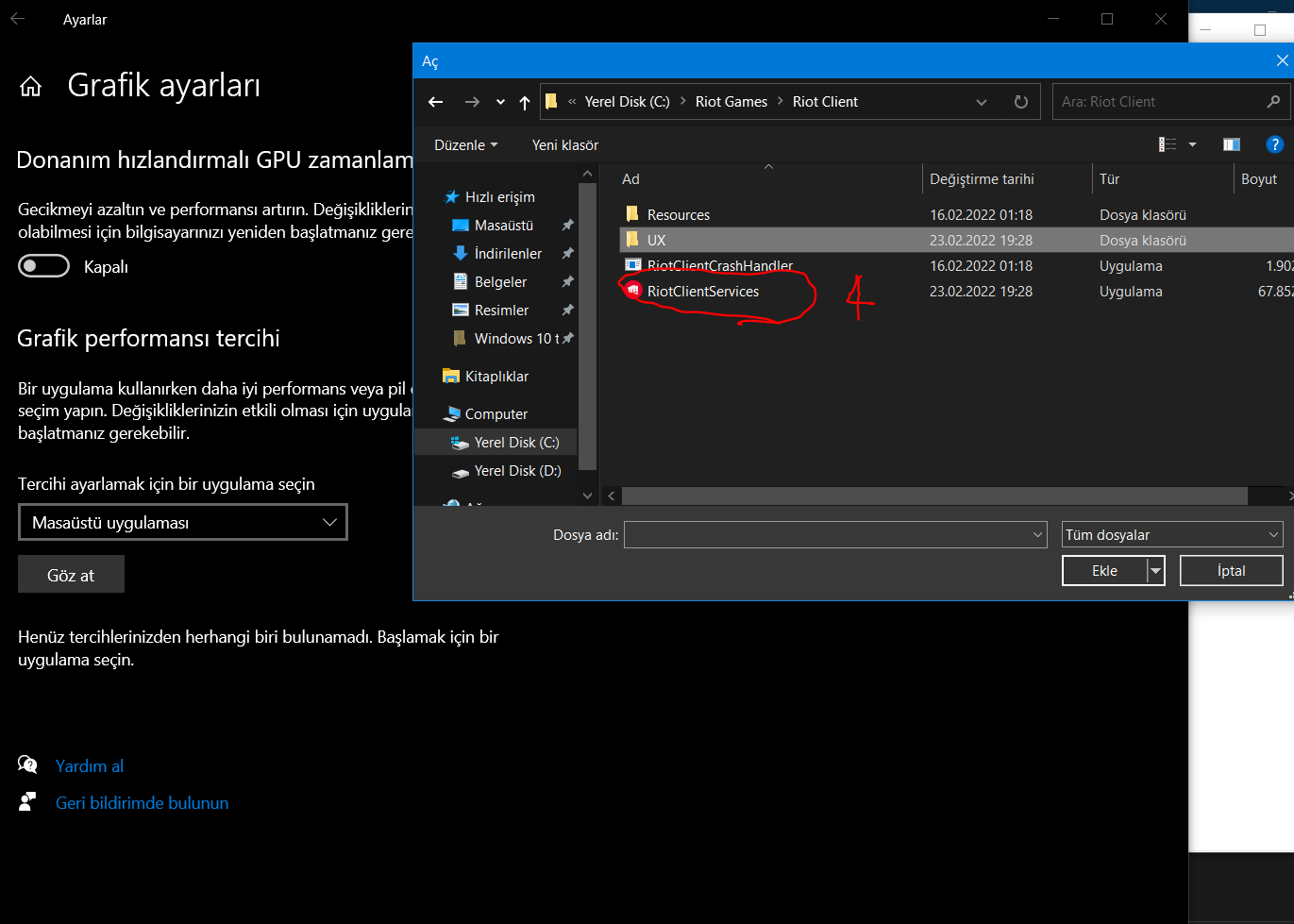The height and width of the screenshot is (924, 1294).
Task: Click the feedback person icon in Ayarlar
Action: 27,802
